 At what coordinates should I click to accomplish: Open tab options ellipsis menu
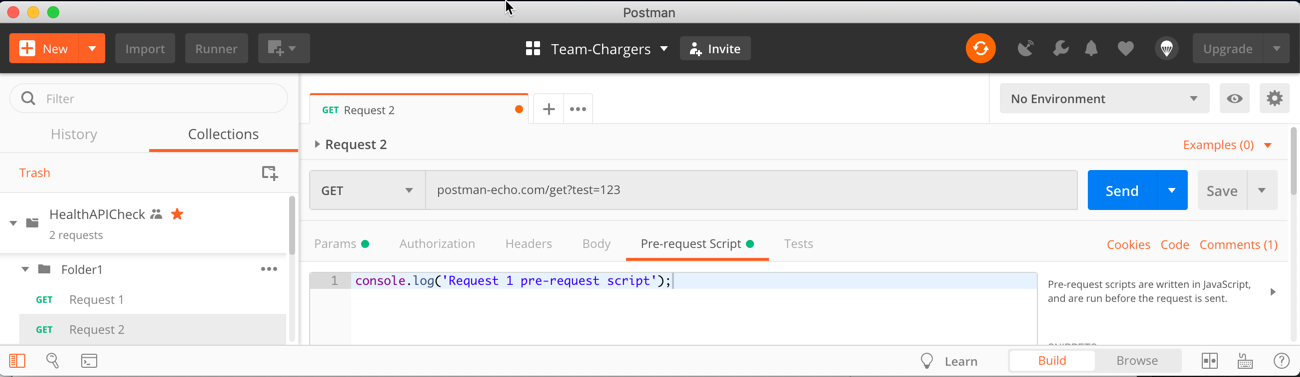[x=578, y=109]
